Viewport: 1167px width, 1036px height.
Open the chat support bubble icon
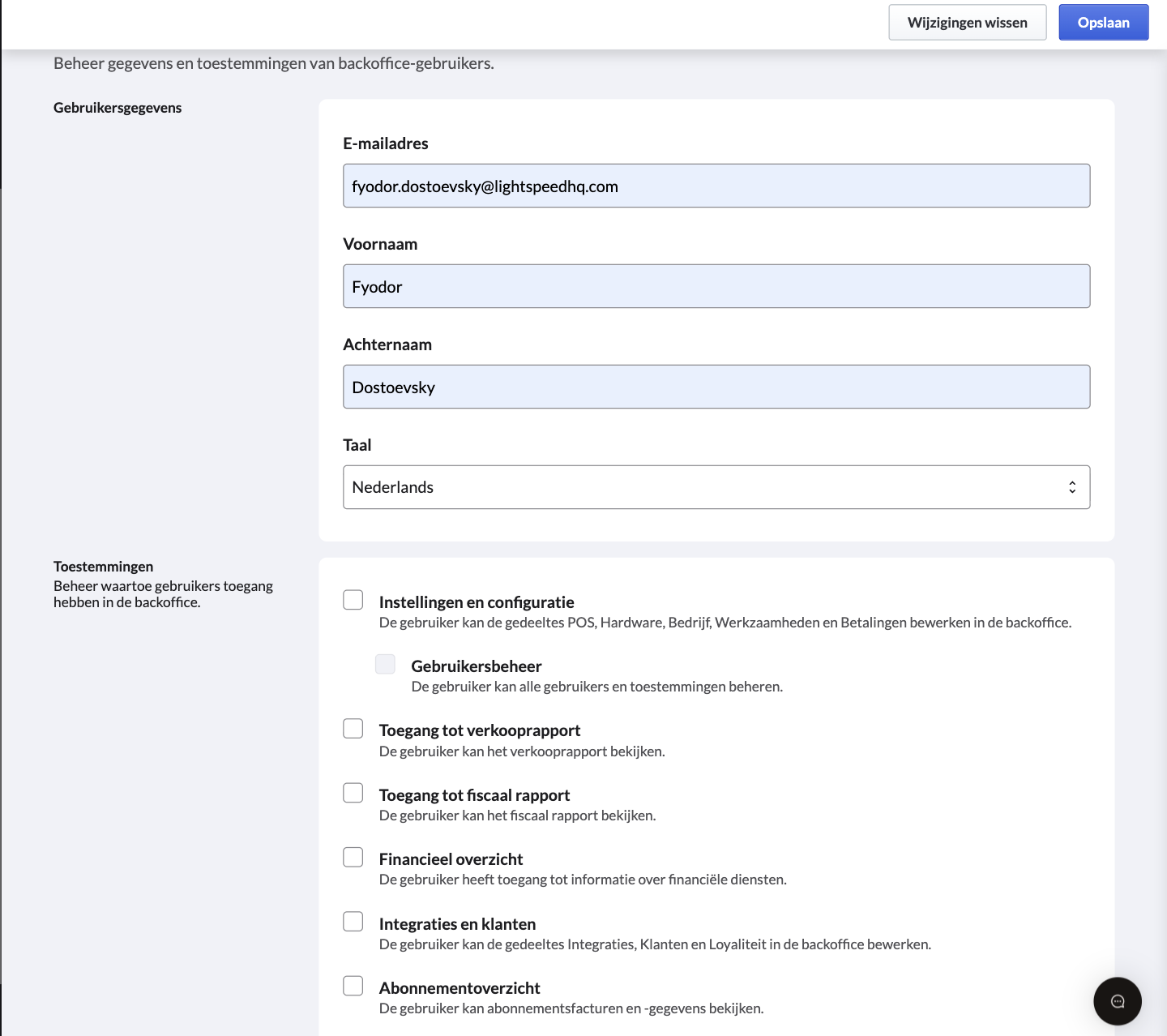click(x=1117, y=1001)
